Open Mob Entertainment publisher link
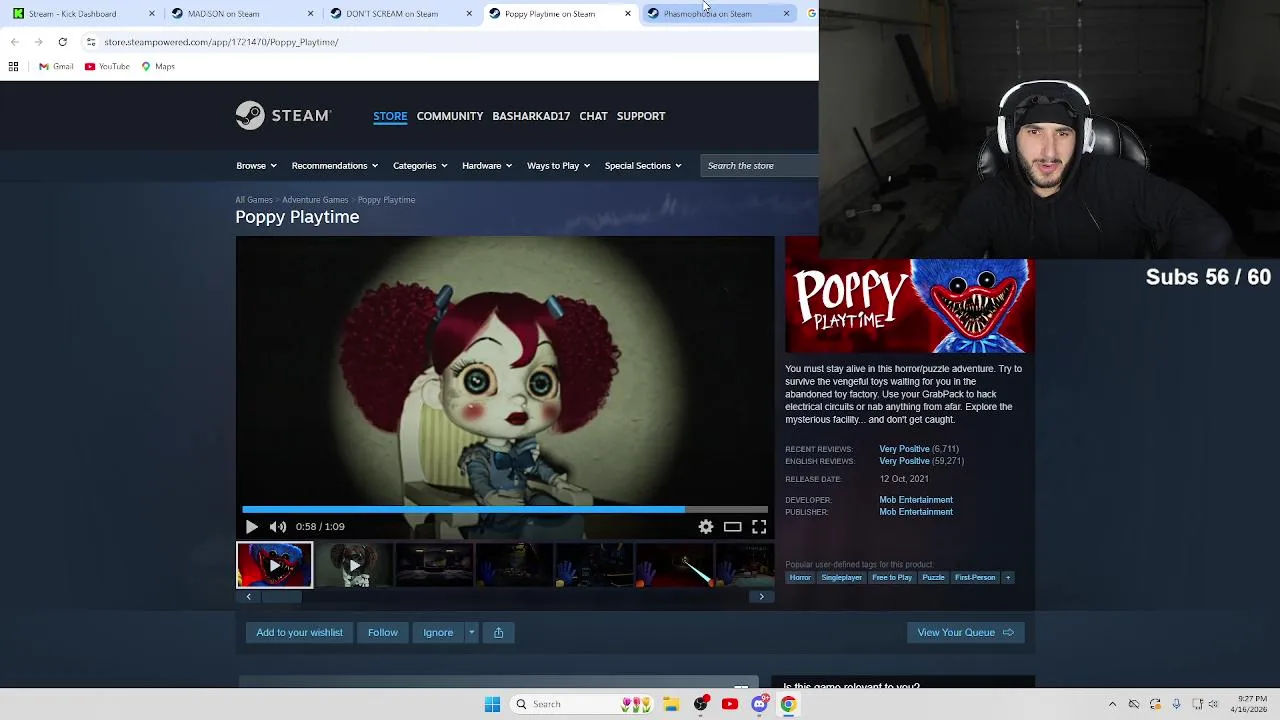1280x720 pixels. click(916, 512)
